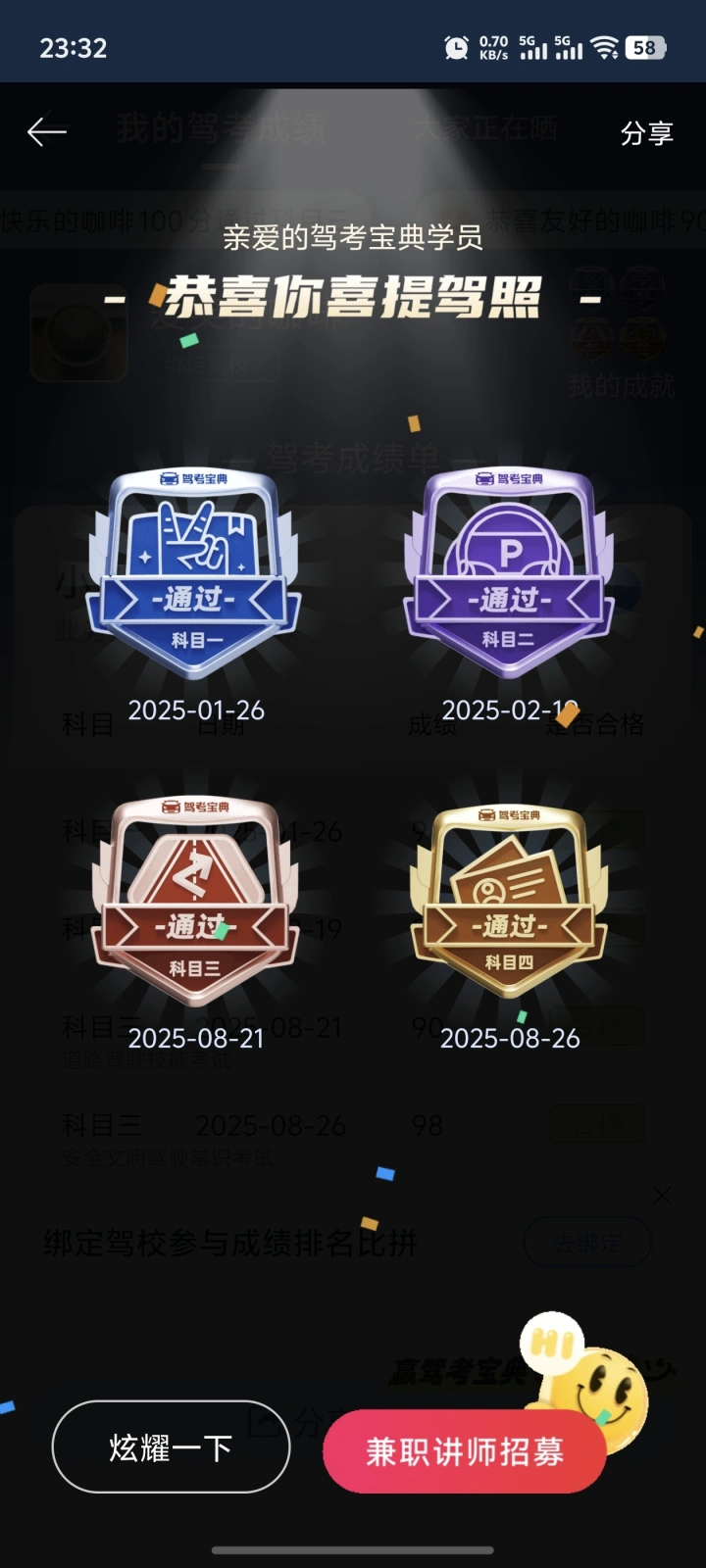Tap the battery indicator showing 58

tap(646, 47)
